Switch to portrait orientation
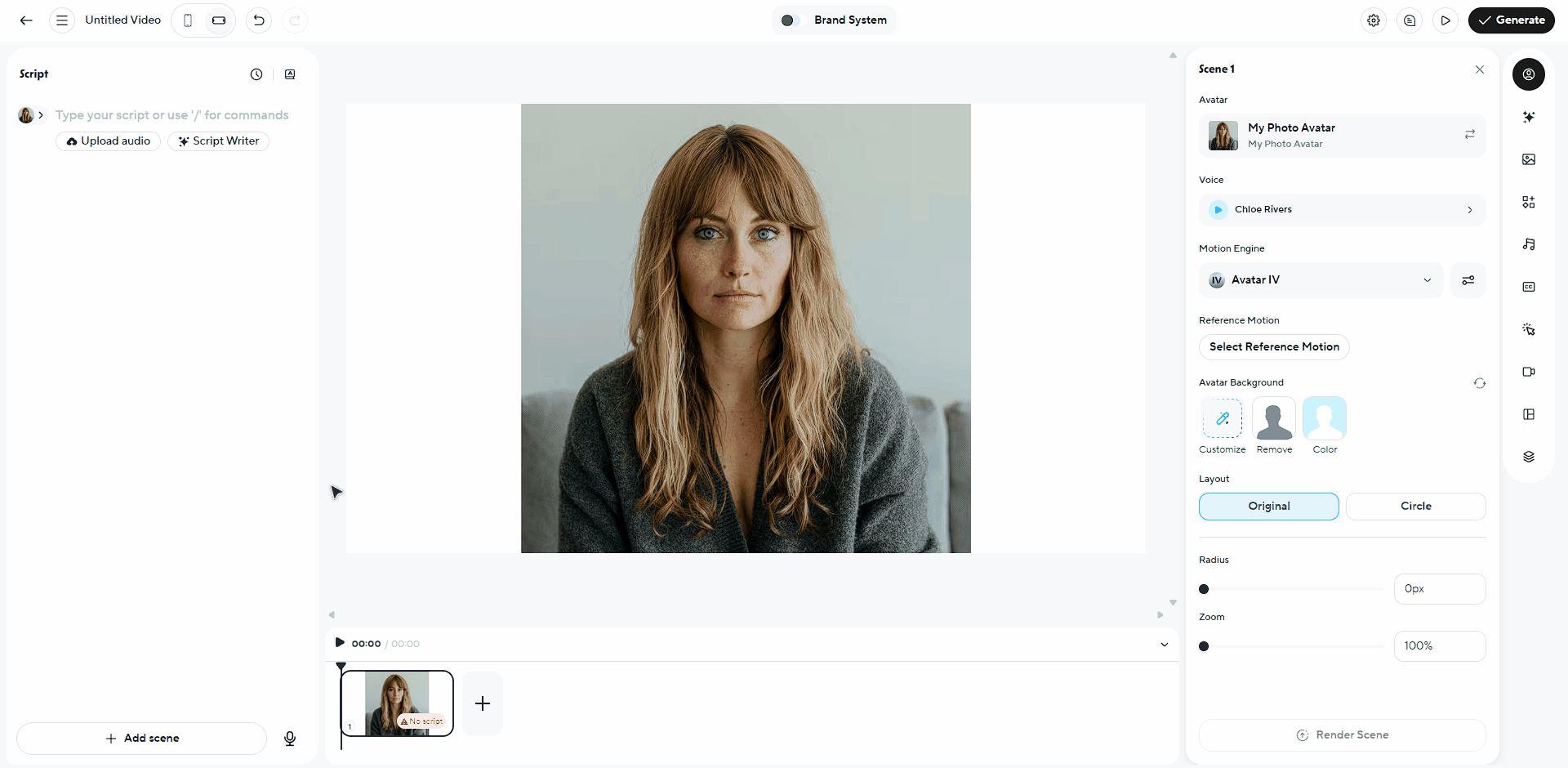Viewport: 1568px width, 768px height. 188,20
